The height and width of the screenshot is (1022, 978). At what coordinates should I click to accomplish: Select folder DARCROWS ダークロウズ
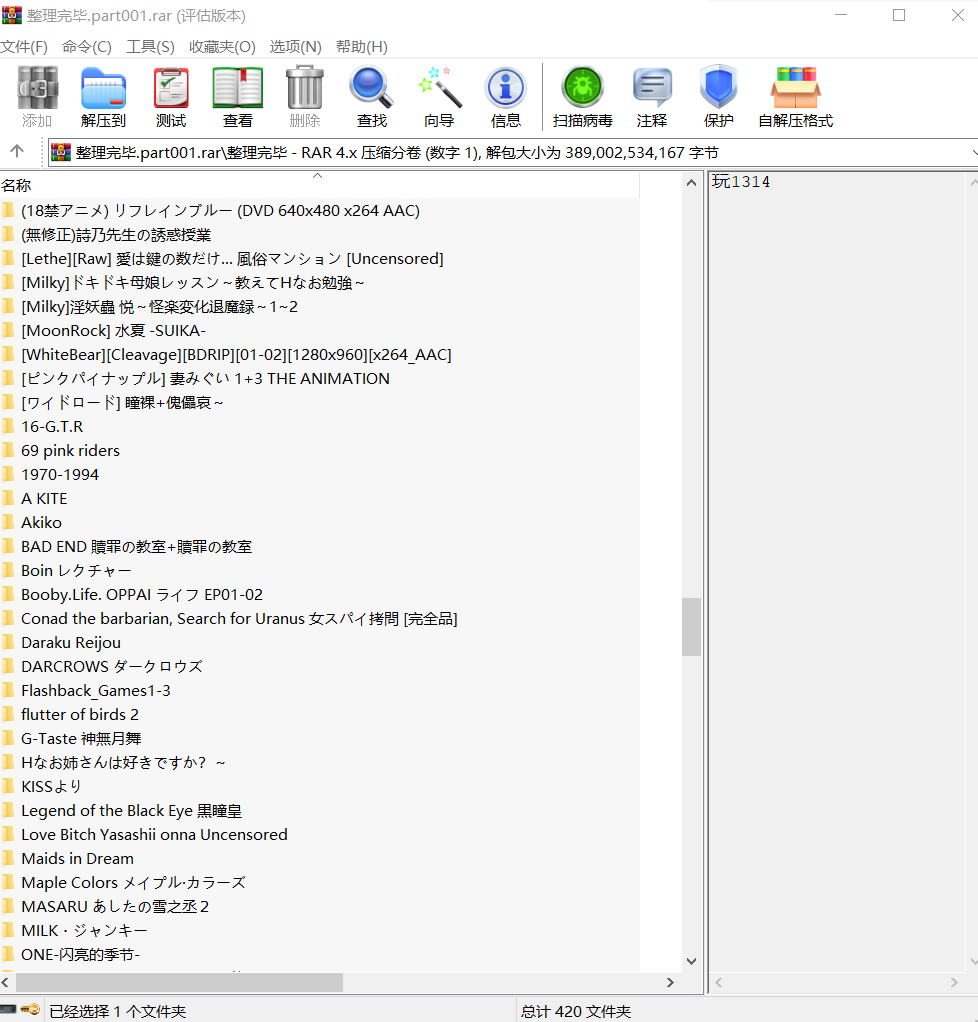(112, 666)
